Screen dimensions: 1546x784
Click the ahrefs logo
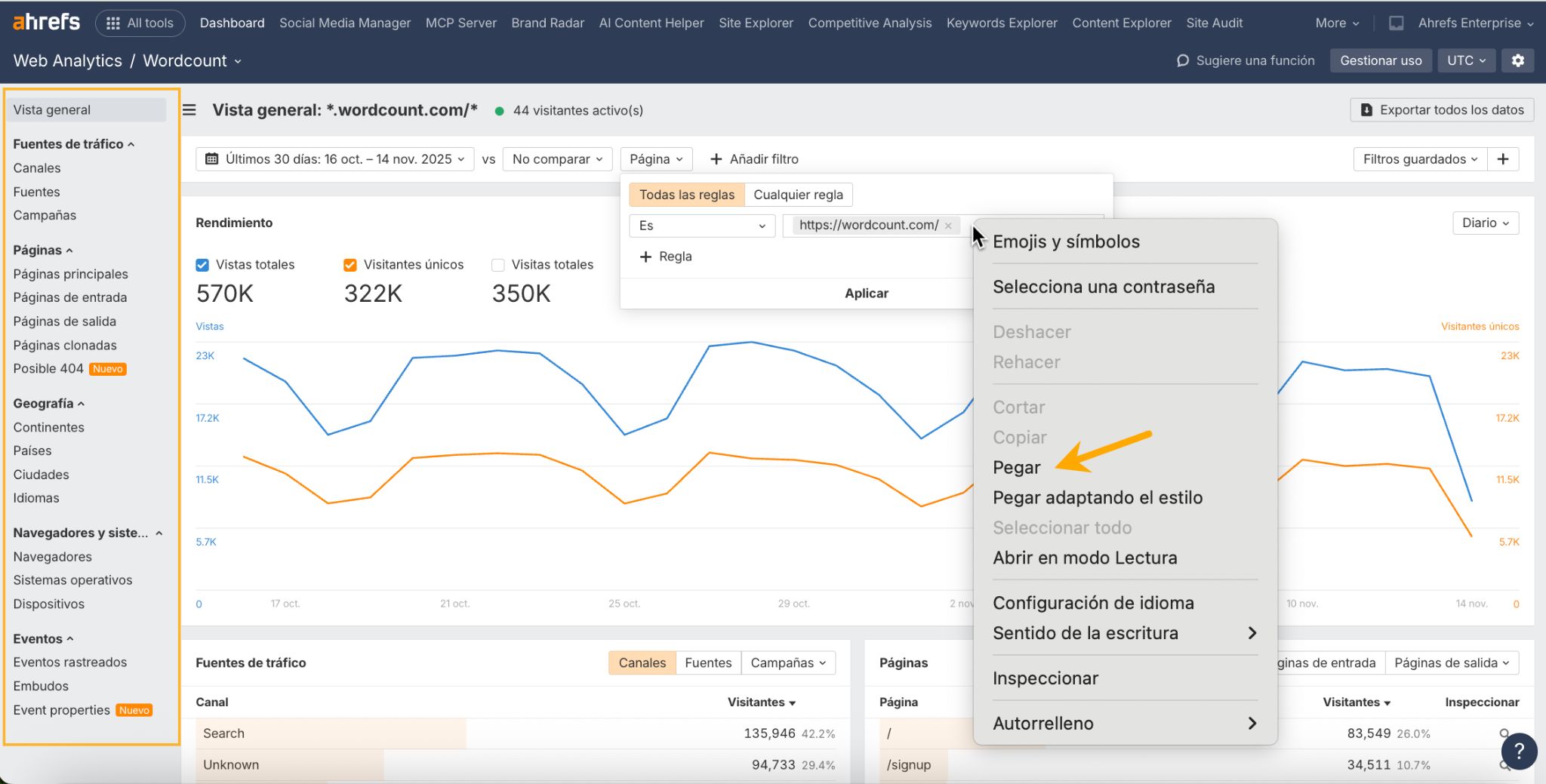[45, 21]
